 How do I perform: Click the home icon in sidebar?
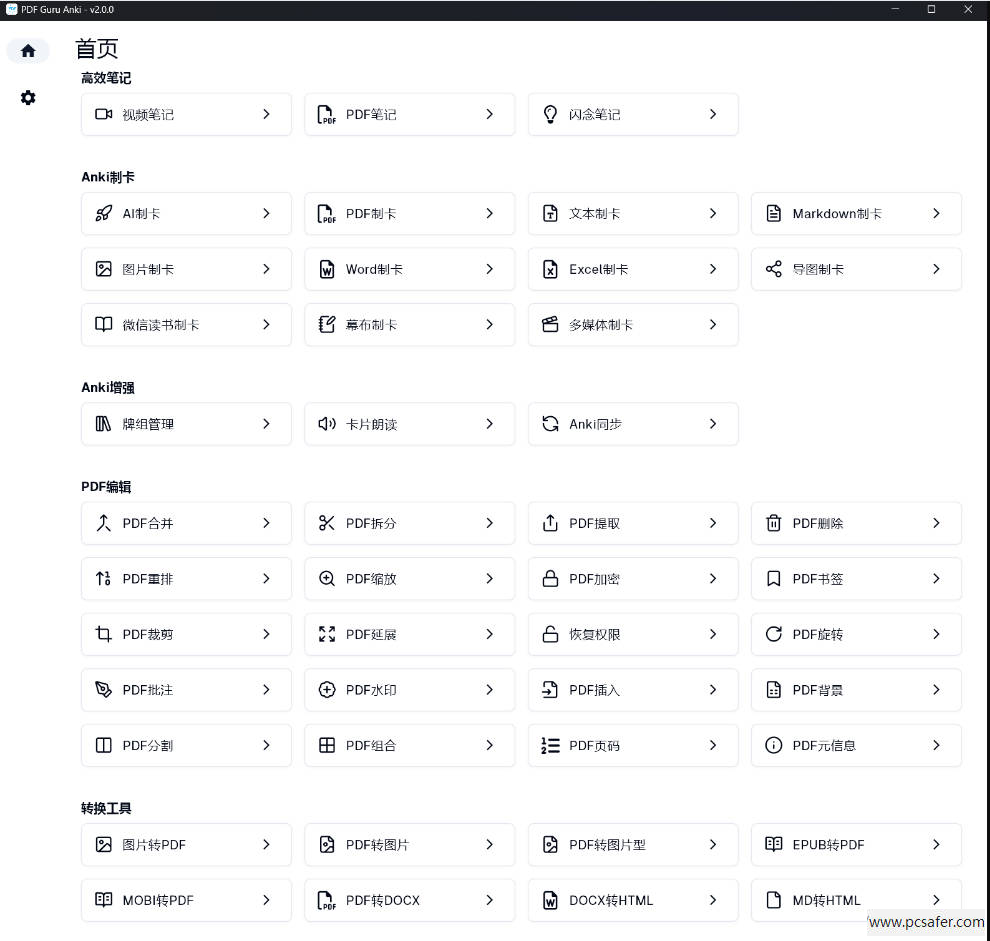tap(28, 50)
